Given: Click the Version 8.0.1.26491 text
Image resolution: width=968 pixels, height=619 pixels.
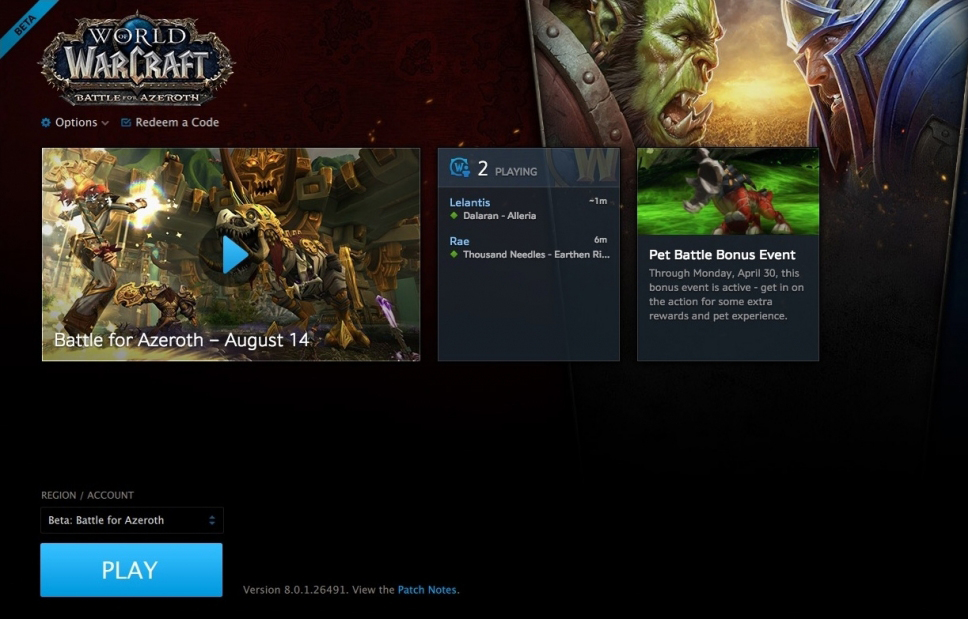Looking at the screenshot, I should 295,589.
